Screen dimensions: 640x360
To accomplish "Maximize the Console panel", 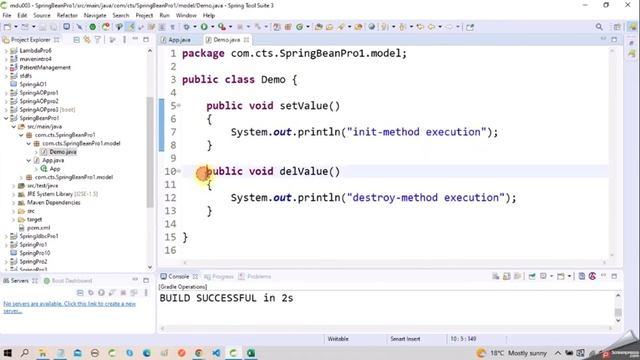I will [614, 276].
